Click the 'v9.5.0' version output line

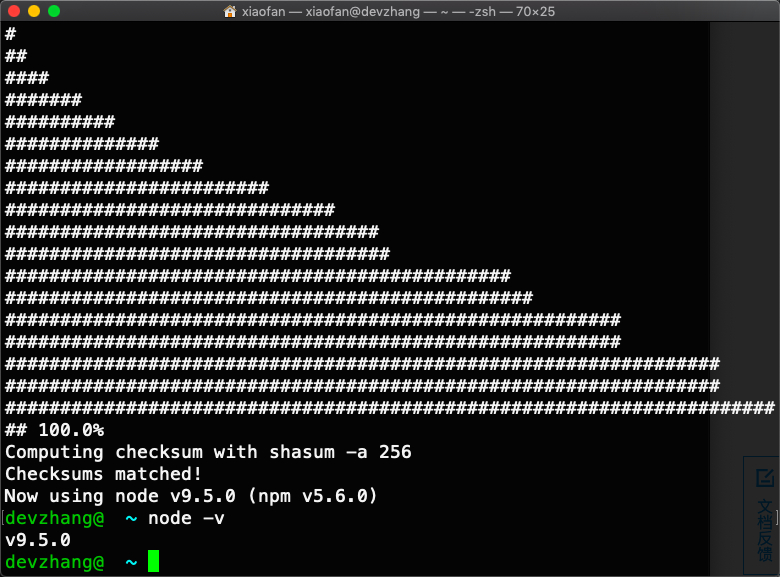click(38, 540)
